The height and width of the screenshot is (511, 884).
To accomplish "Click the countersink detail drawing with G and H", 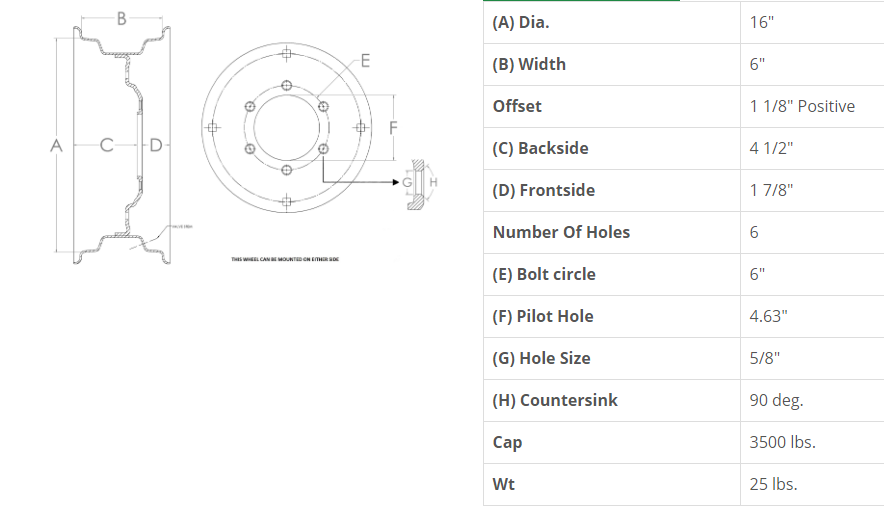I will point(419,183).
